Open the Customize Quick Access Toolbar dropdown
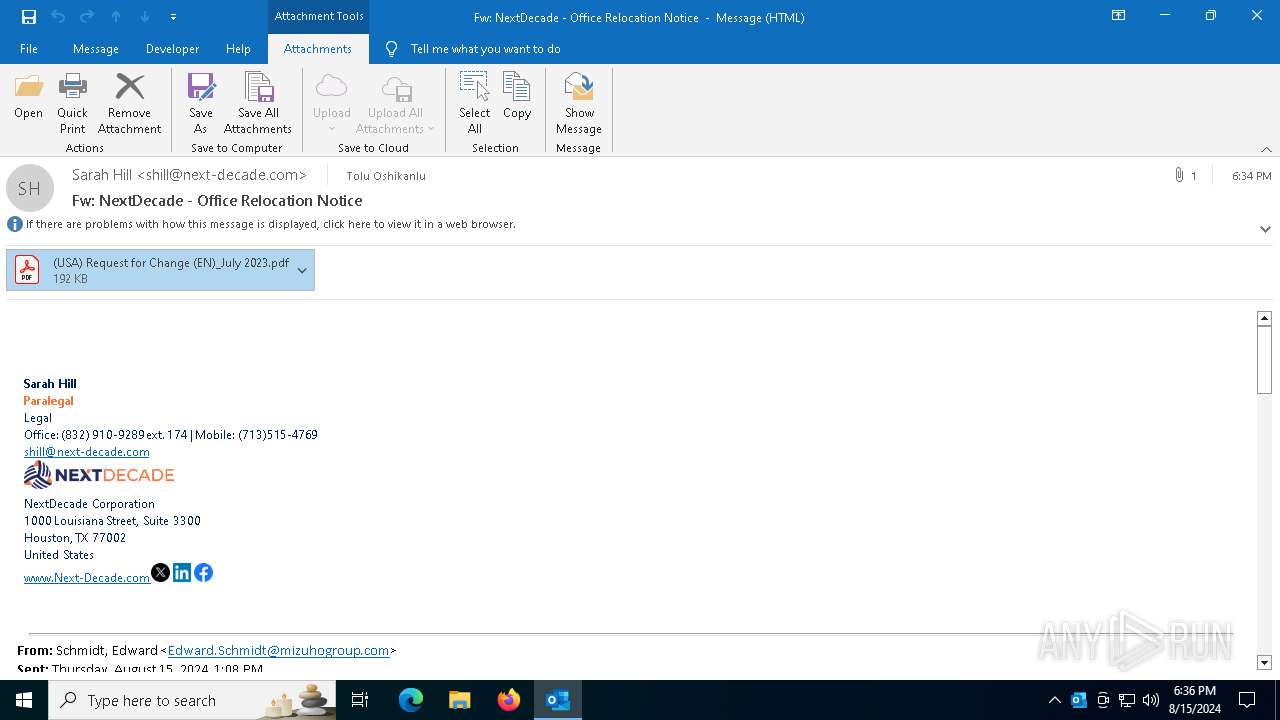 coord(173,17)
